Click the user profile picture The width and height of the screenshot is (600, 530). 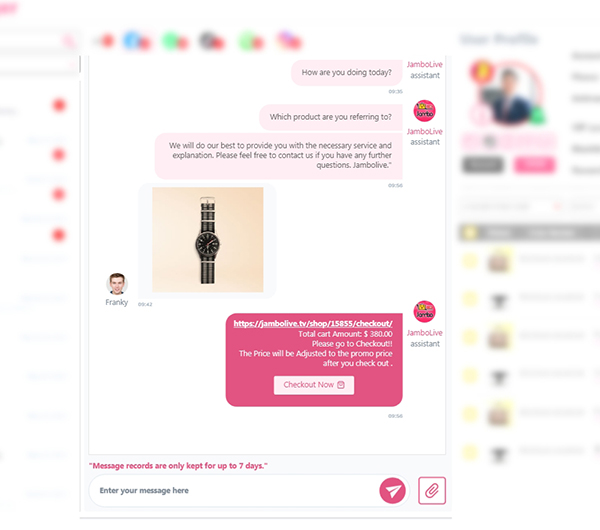(x=509, y=94)
